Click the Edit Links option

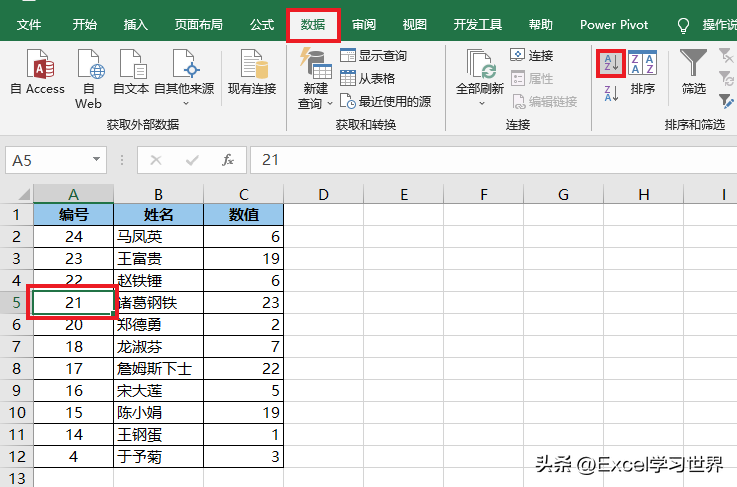pos(544,101)
